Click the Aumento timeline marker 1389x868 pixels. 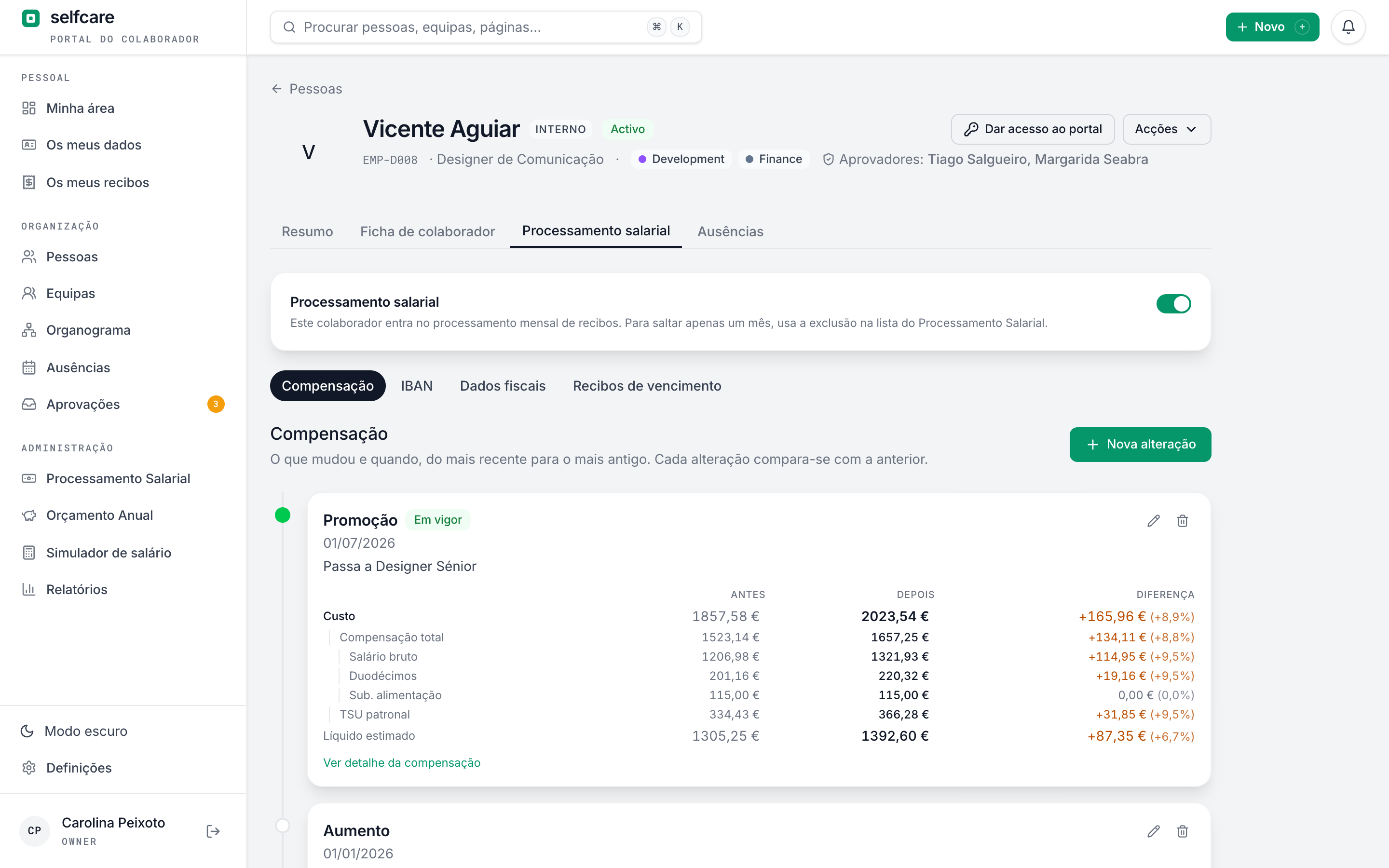coord(283,826)
